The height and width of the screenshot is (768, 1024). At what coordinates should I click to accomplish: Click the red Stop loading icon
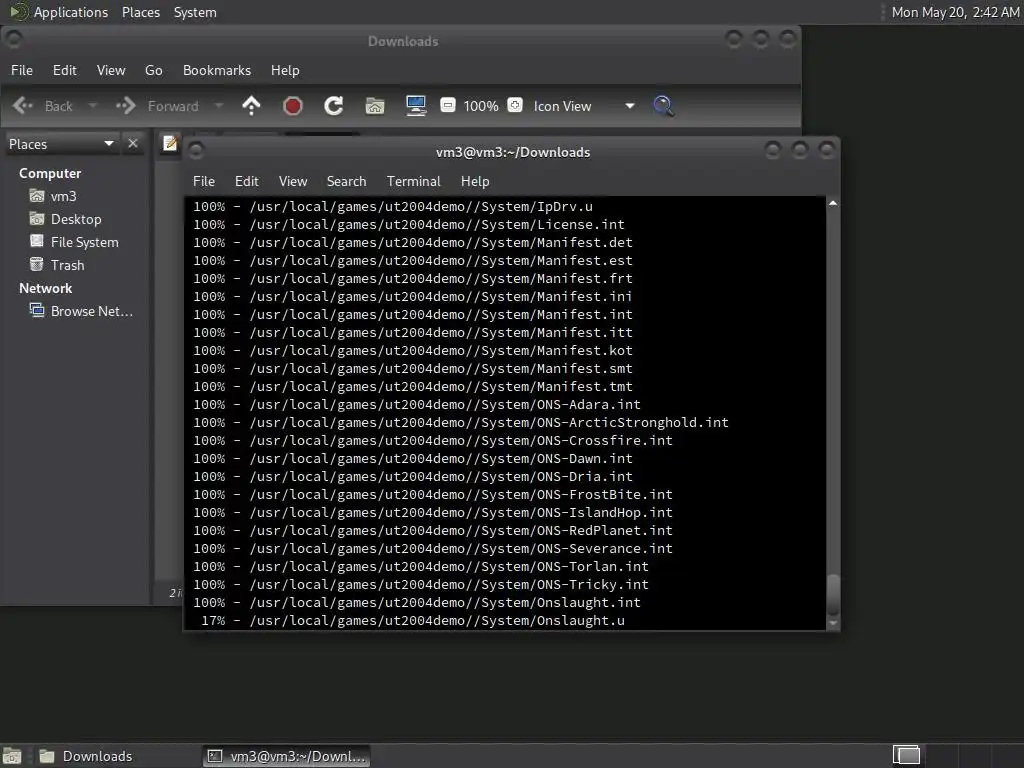coord(293,106)
